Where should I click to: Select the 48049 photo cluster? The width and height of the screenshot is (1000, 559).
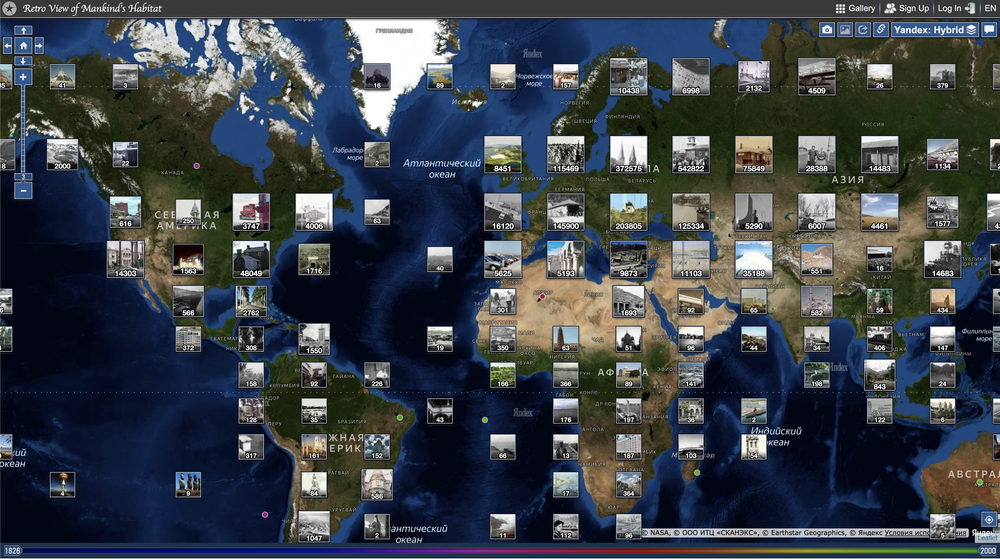click(x=251, y=259)
